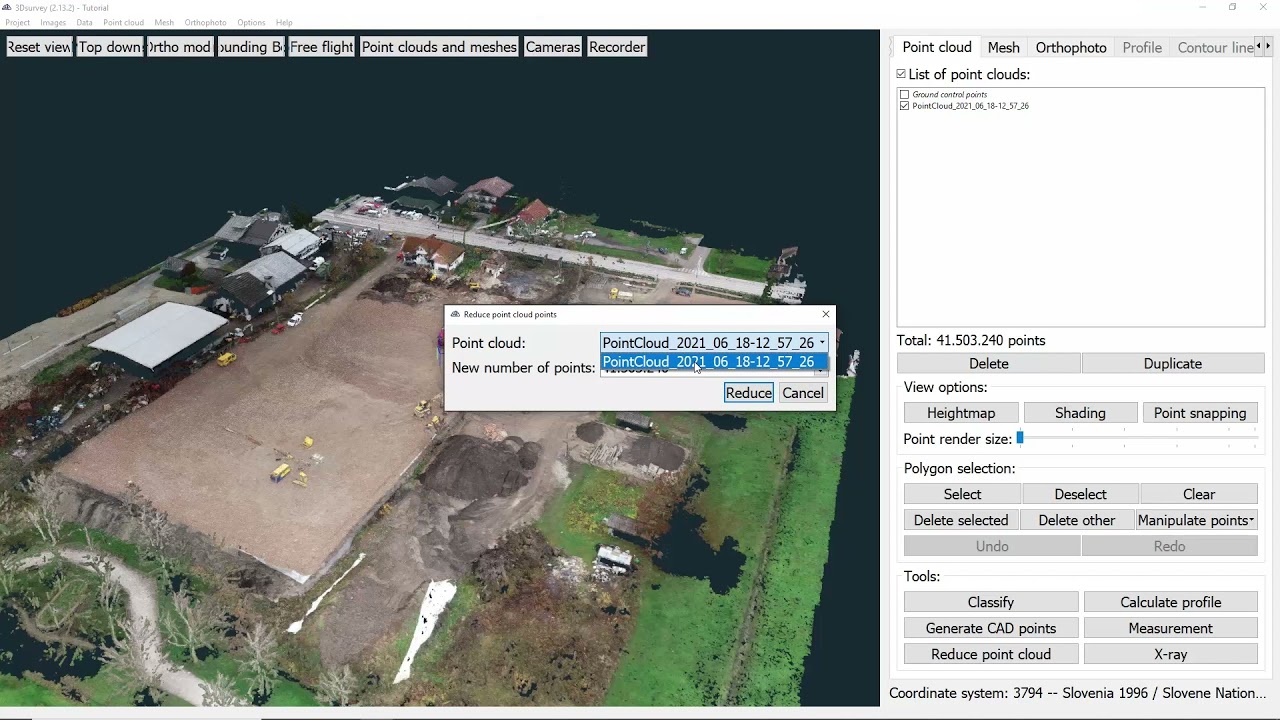The height and width of the screenshot is (720, 1280).
Task: Click the Reduce button in dialog
Action: tap(749, 393)
